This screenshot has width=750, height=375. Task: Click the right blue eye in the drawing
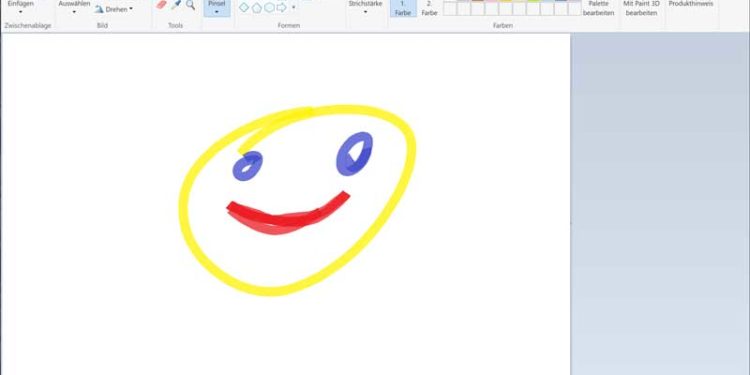pos(354,154)
